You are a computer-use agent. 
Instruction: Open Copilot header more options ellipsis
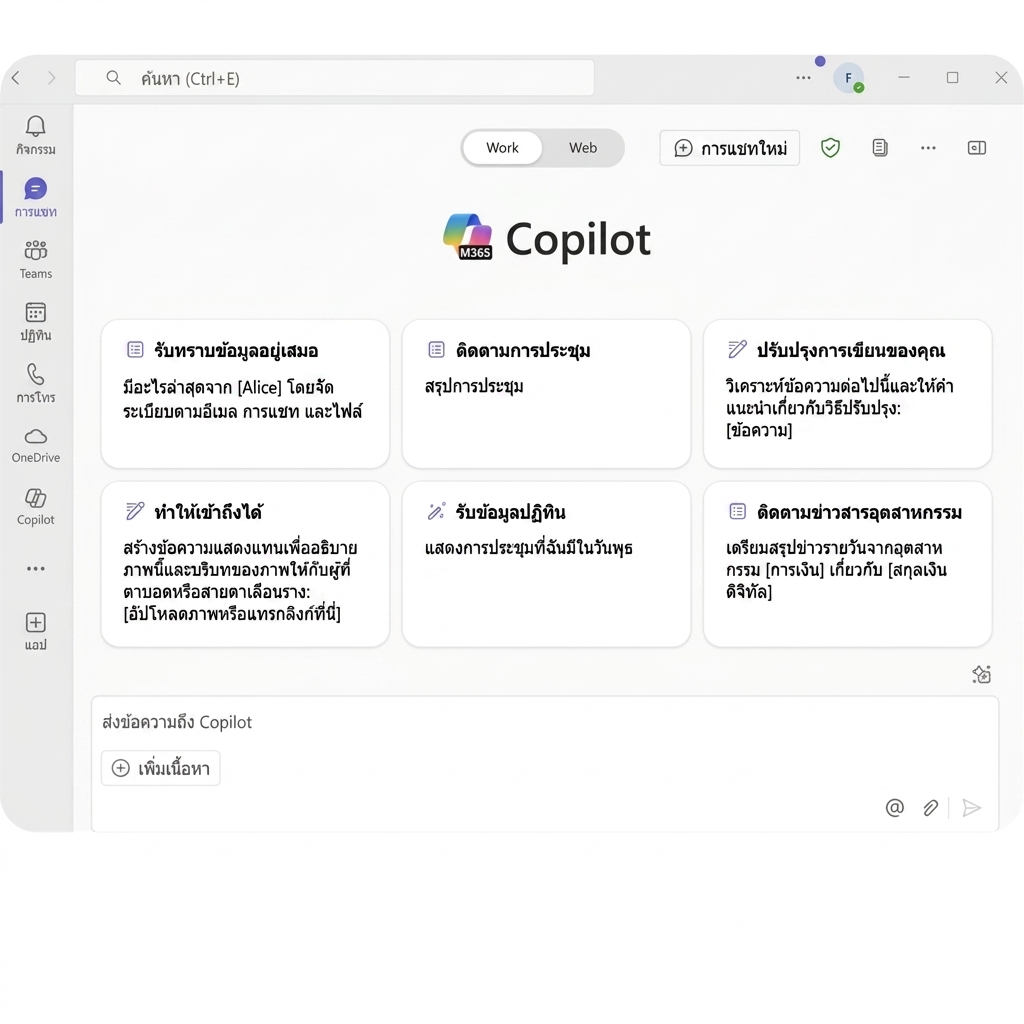(928, 148)
